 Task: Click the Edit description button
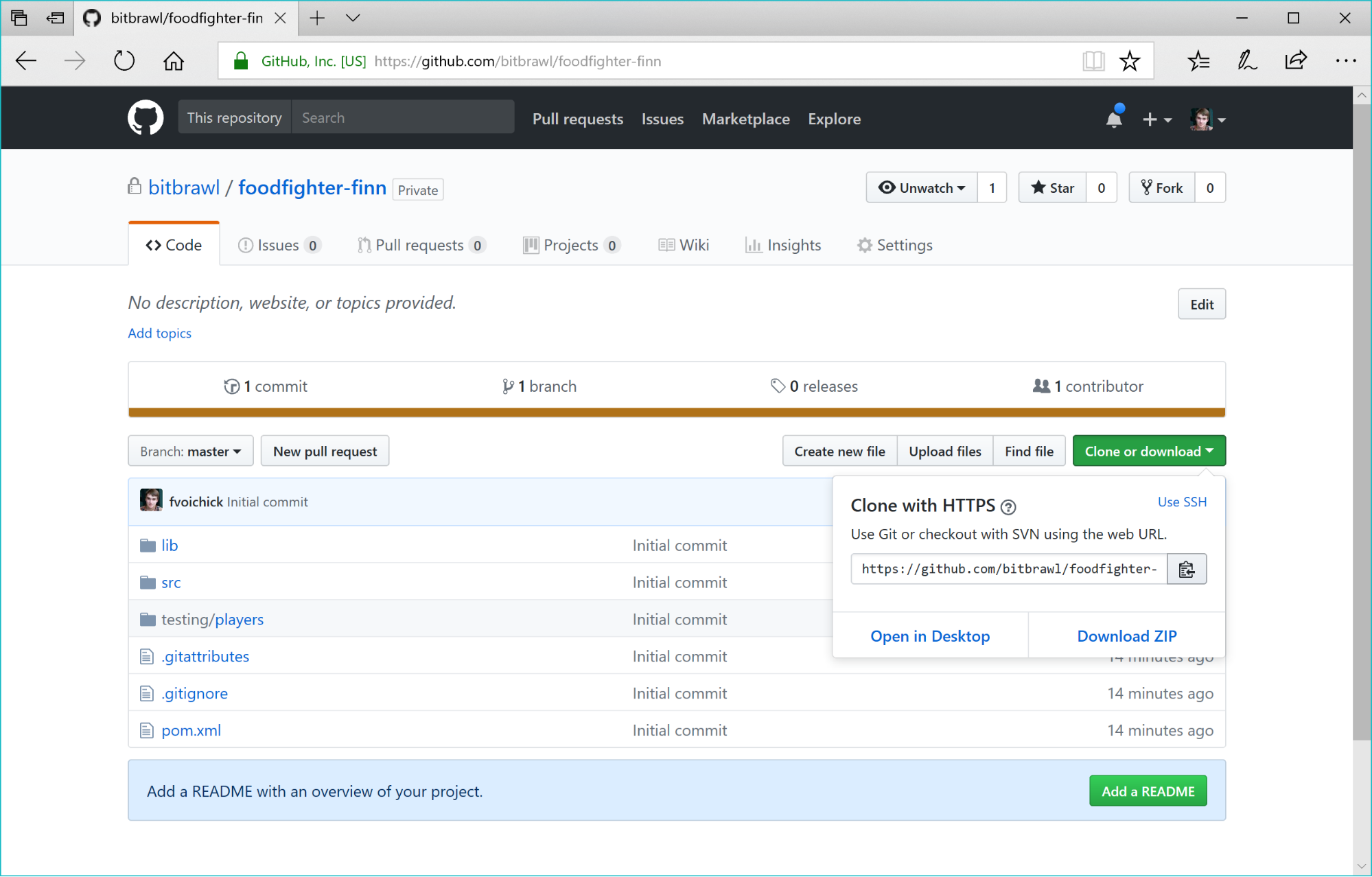[x=1202, y=304]
